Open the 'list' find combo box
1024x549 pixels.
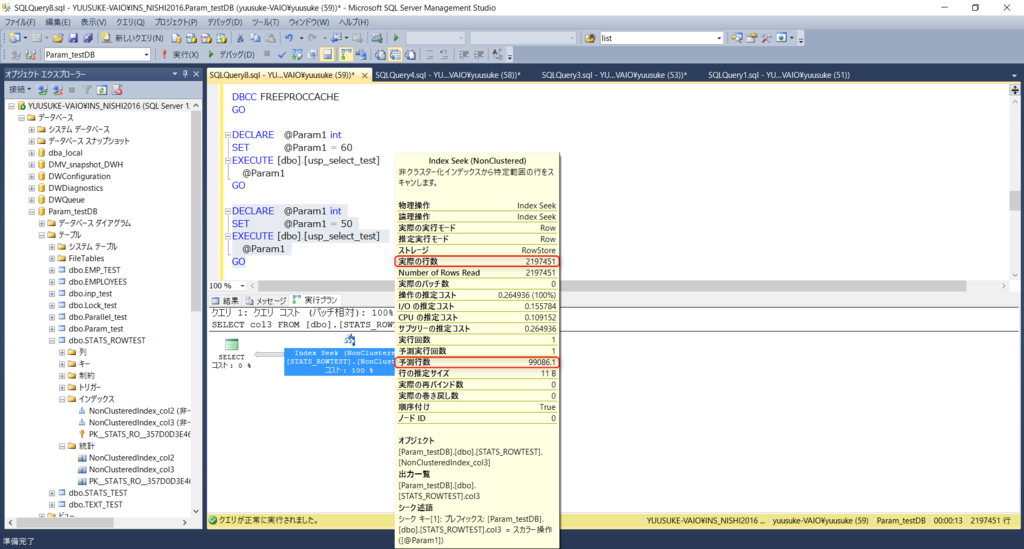tap(719, 38)
